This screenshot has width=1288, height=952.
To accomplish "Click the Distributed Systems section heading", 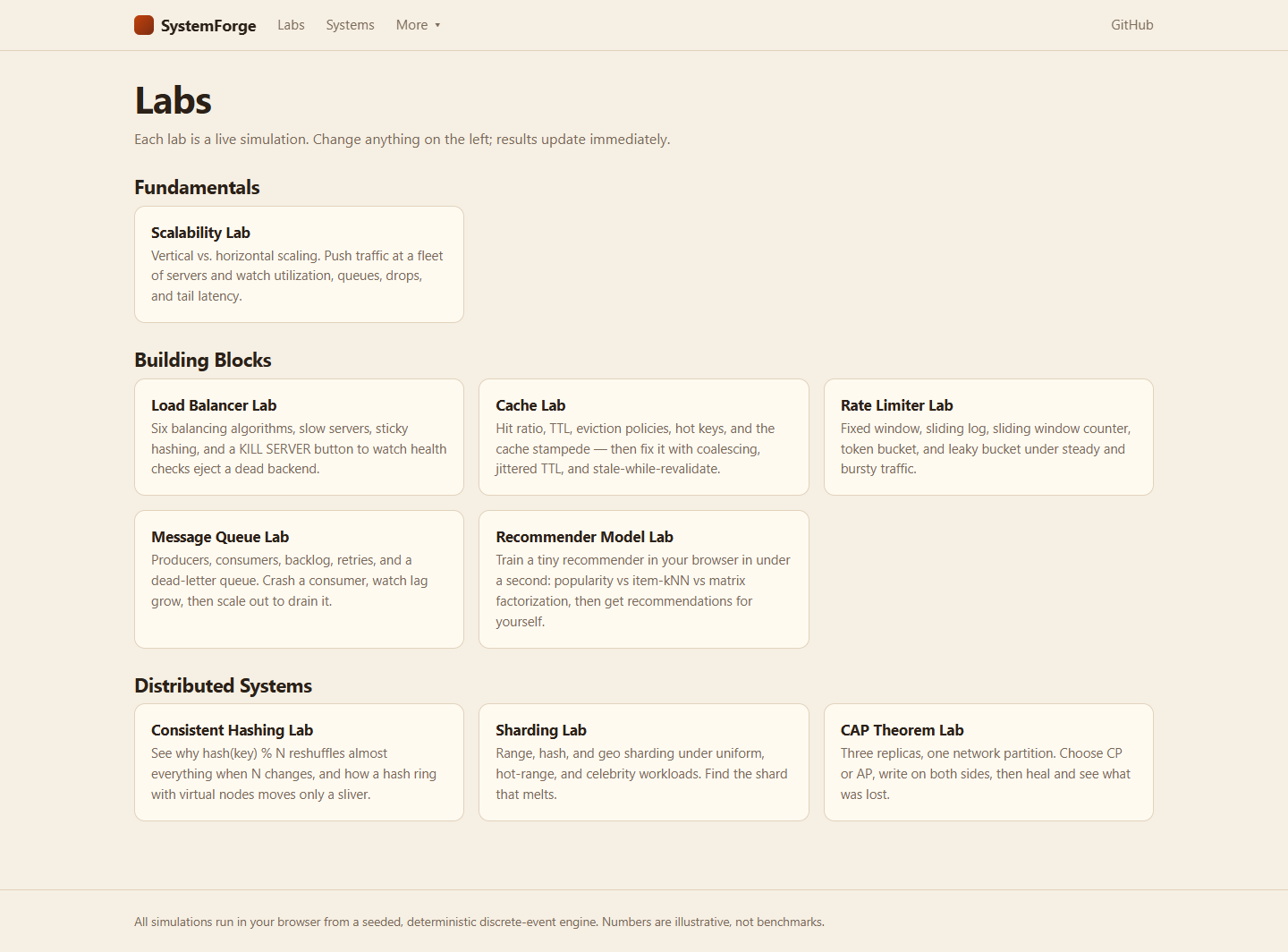I will [x=224, y=685].
